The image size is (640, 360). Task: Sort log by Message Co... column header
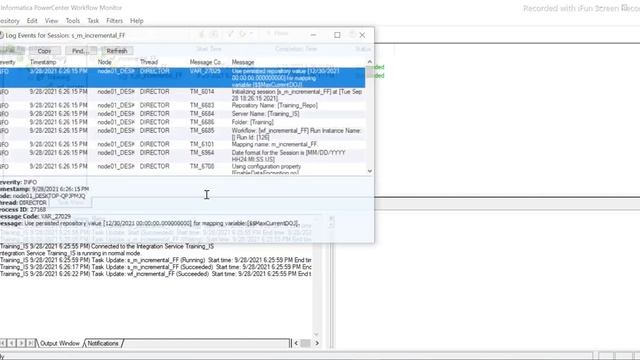(206, 62)
